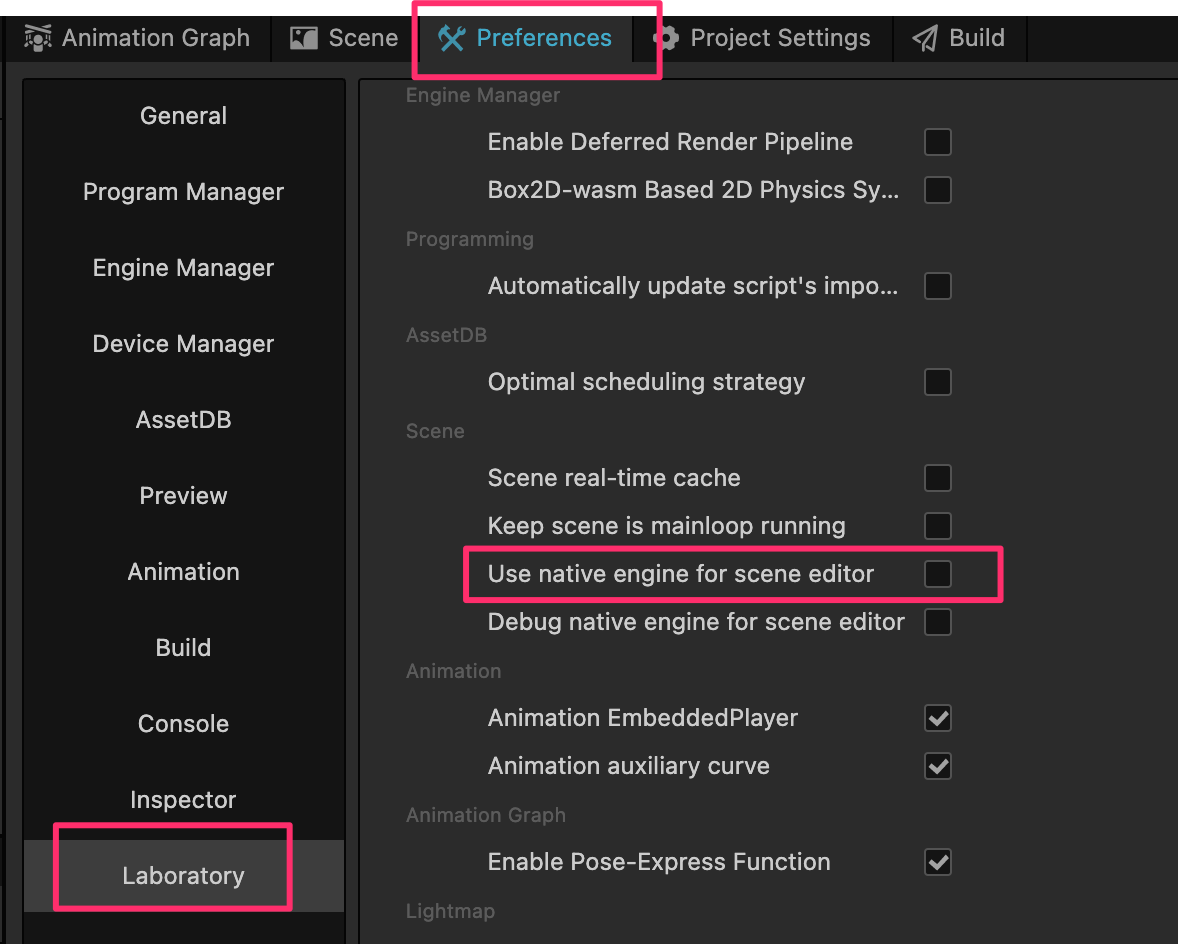Click the 'Optimal scheduling strategy' label
The image size is (1178, 944).
(x=646, y=382)
